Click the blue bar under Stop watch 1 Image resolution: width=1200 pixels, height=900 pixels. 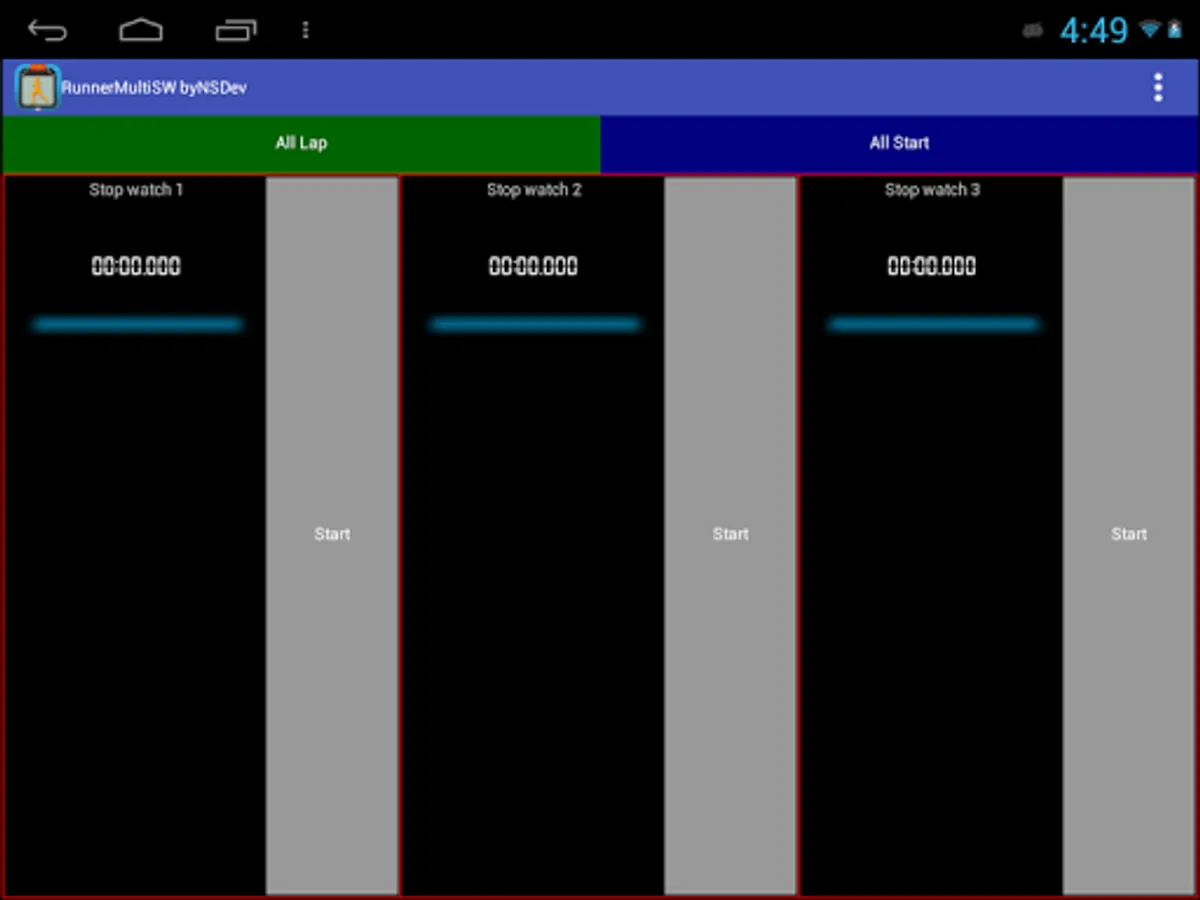(137, 324)
